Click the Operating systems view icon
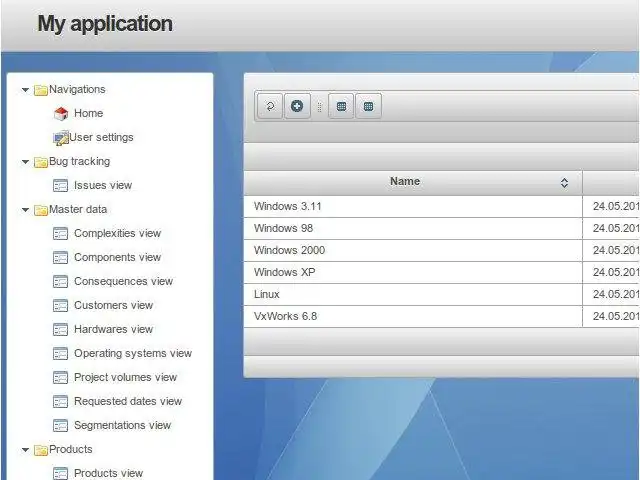 [60, 353]
